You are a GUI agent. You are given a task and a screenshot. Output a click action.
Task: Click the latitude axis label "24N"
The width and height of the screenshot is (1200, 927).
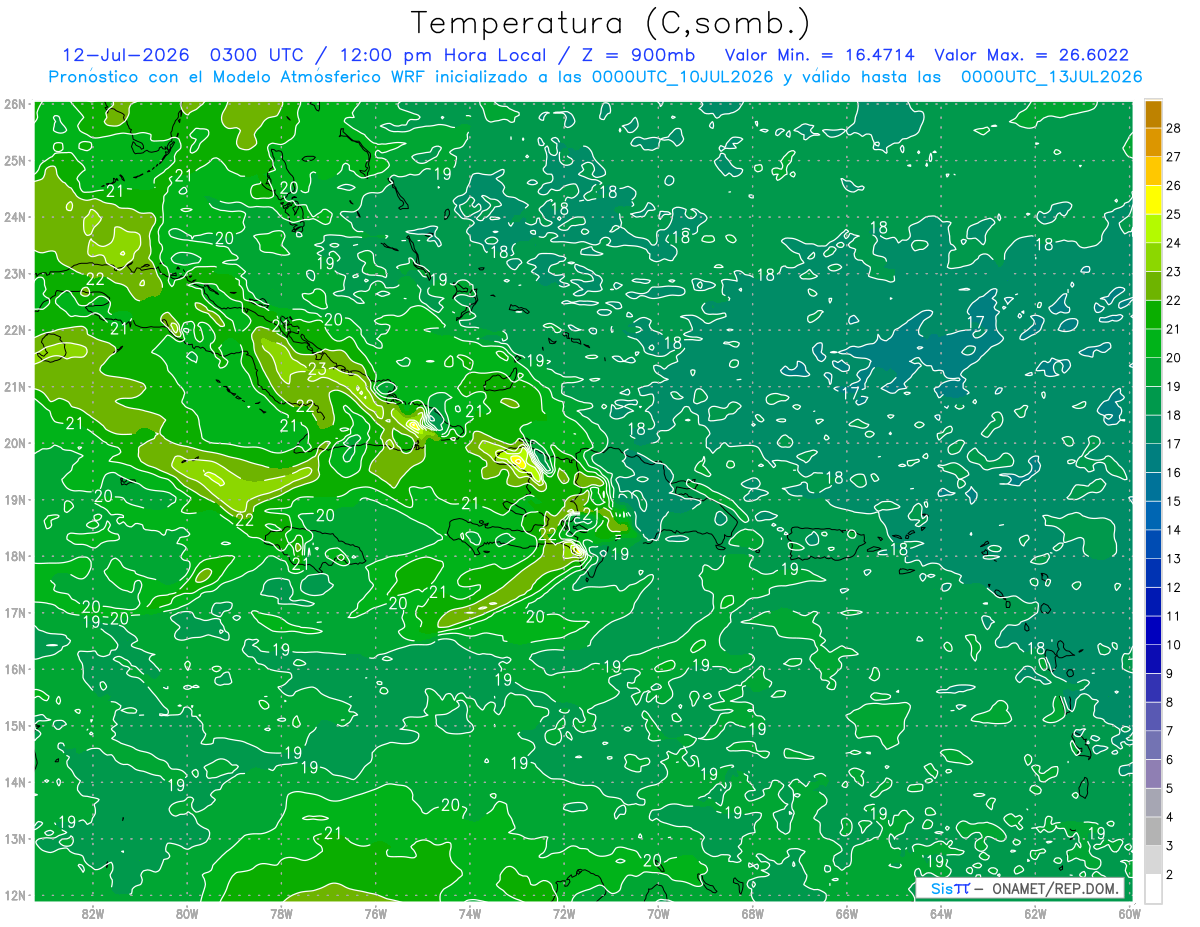click(x=16, y=217)
